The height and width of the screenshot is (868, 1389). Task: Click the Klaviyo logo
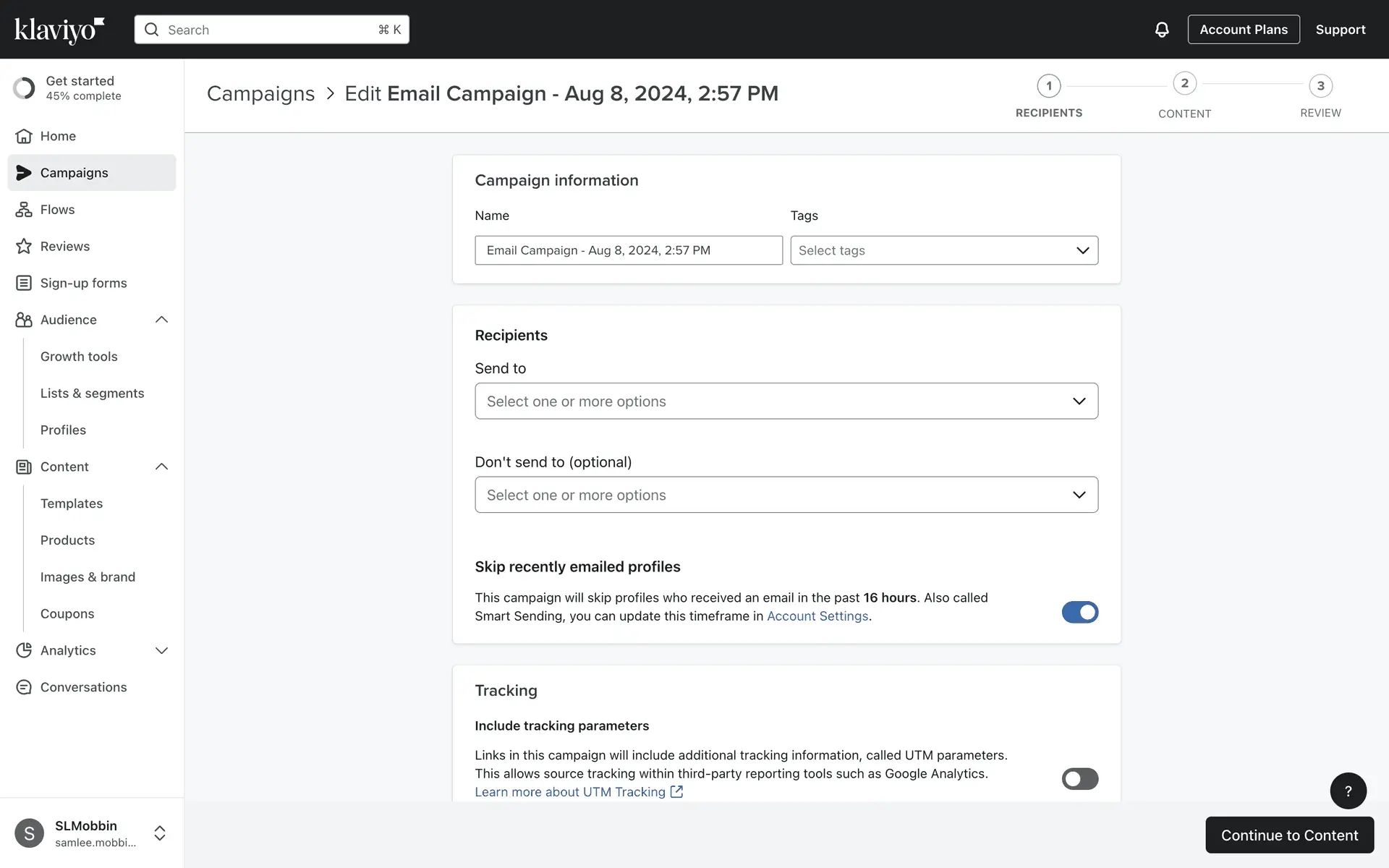(59, 30)
